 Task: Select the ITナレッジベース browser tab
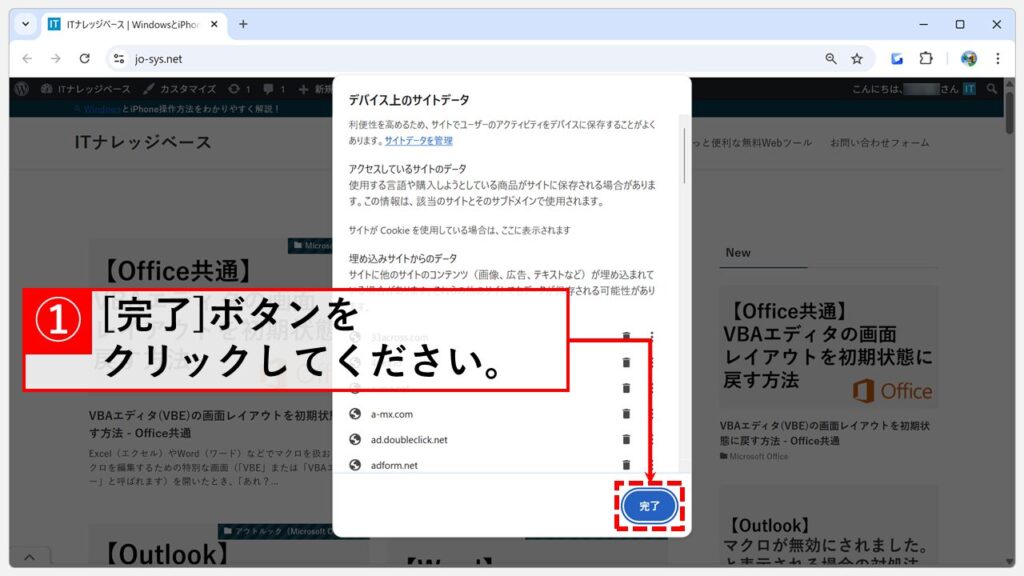click(134, 24)
